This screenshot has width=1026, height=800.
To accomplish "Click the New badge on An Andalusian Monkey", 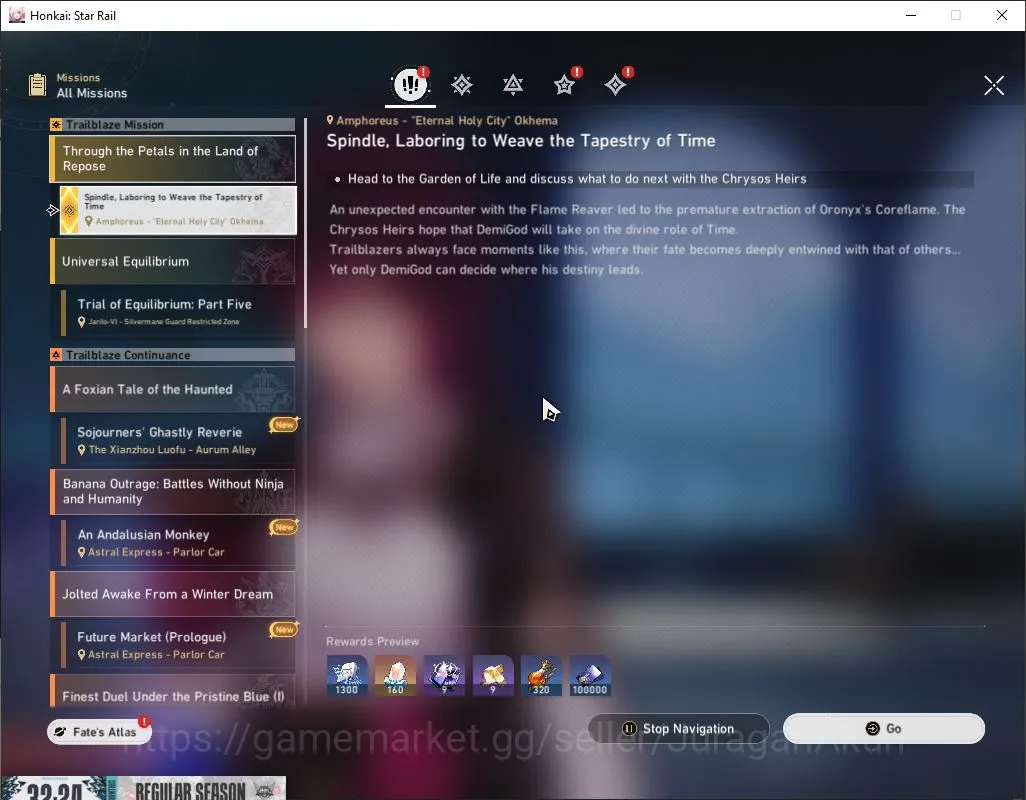I will 284,527.
